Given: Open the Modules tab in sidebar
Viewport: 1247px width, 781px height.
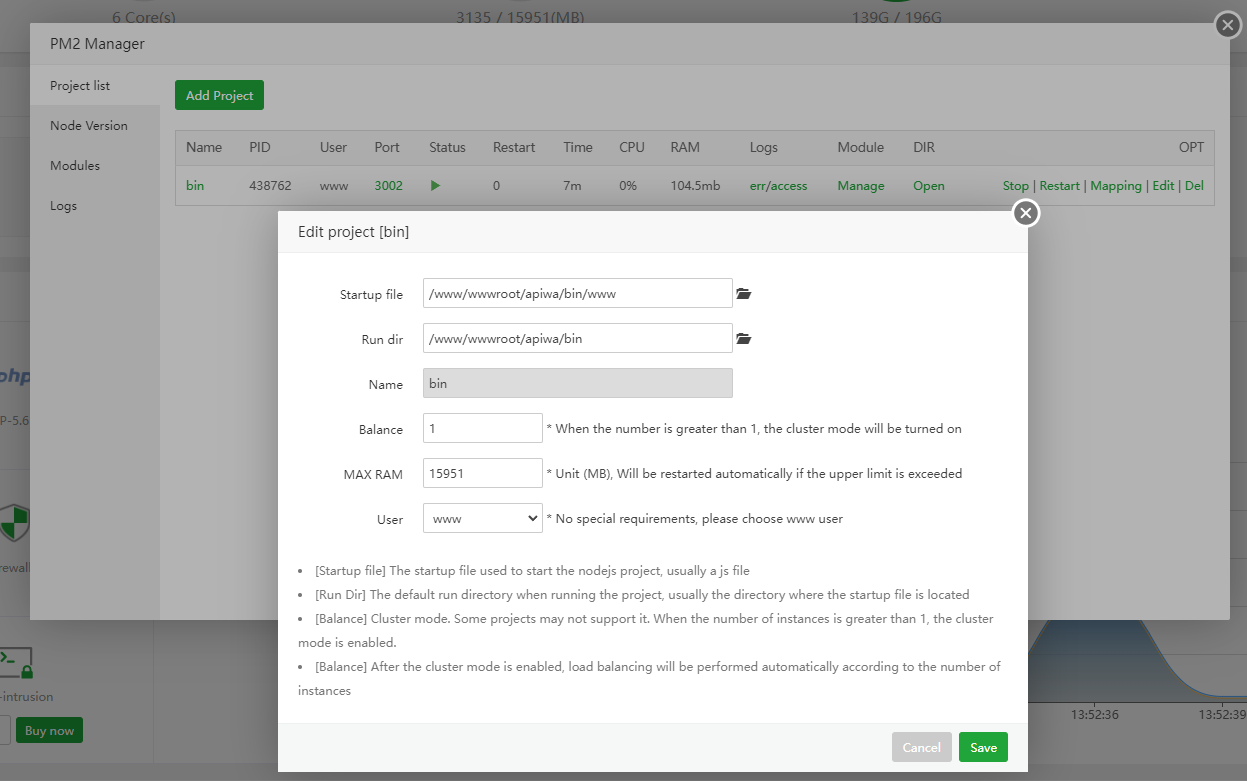Looking at the screenshot, I should coord(75,166).
